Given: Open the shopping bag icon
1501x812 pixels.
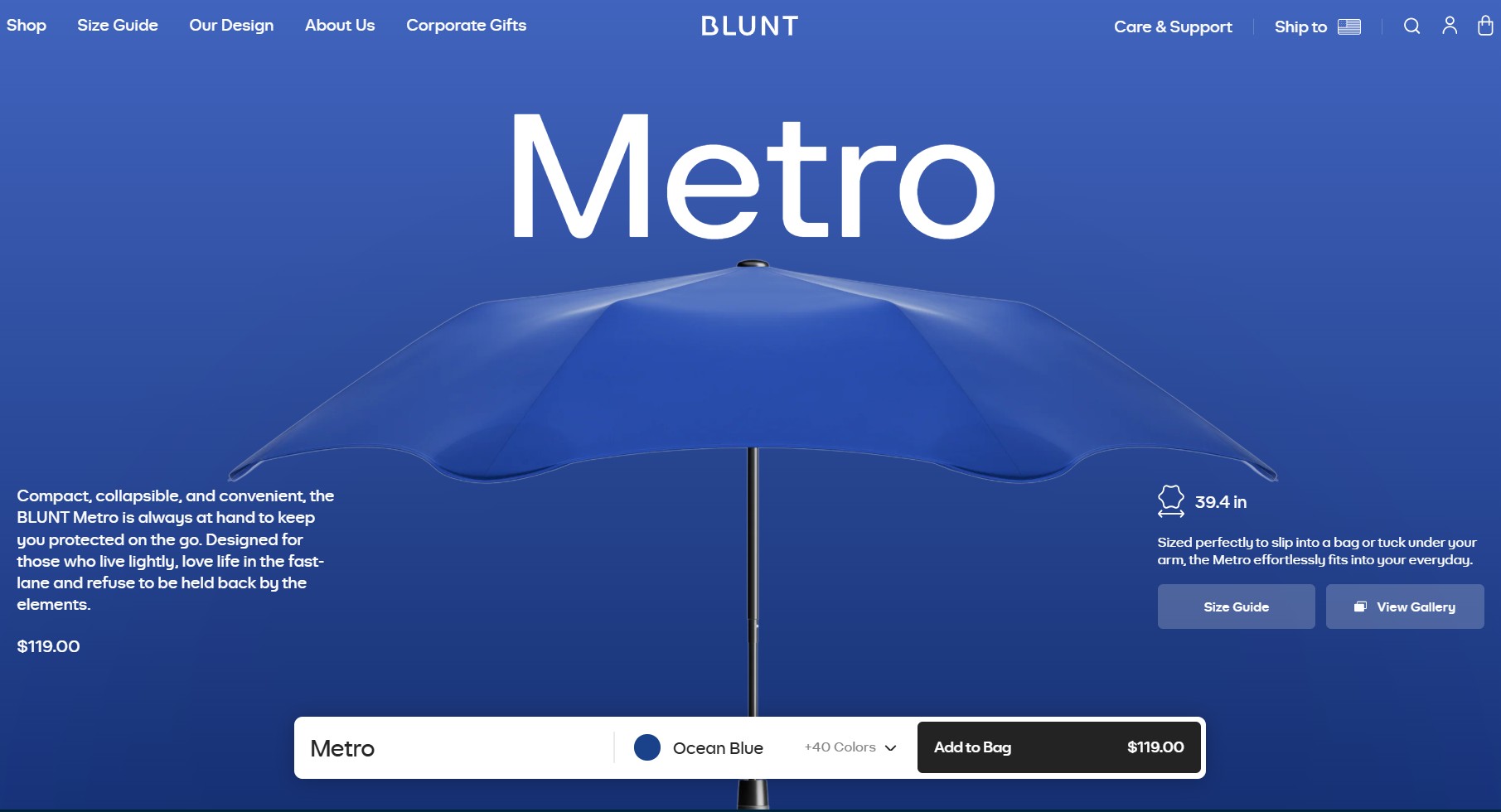Looking at the screenshot, I should pyautogui.click(x=1485, y=26).
